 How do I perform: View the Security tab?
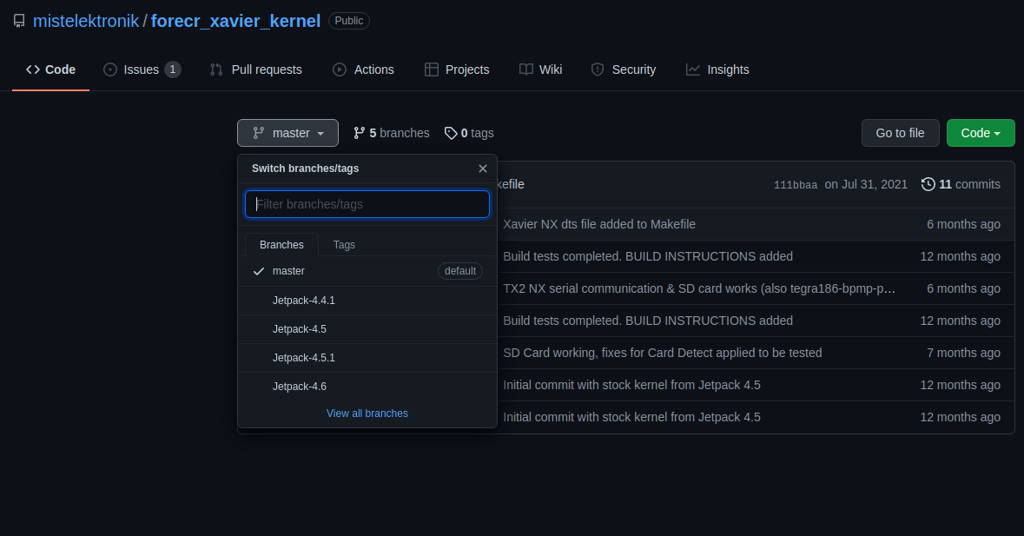(624, 69)
